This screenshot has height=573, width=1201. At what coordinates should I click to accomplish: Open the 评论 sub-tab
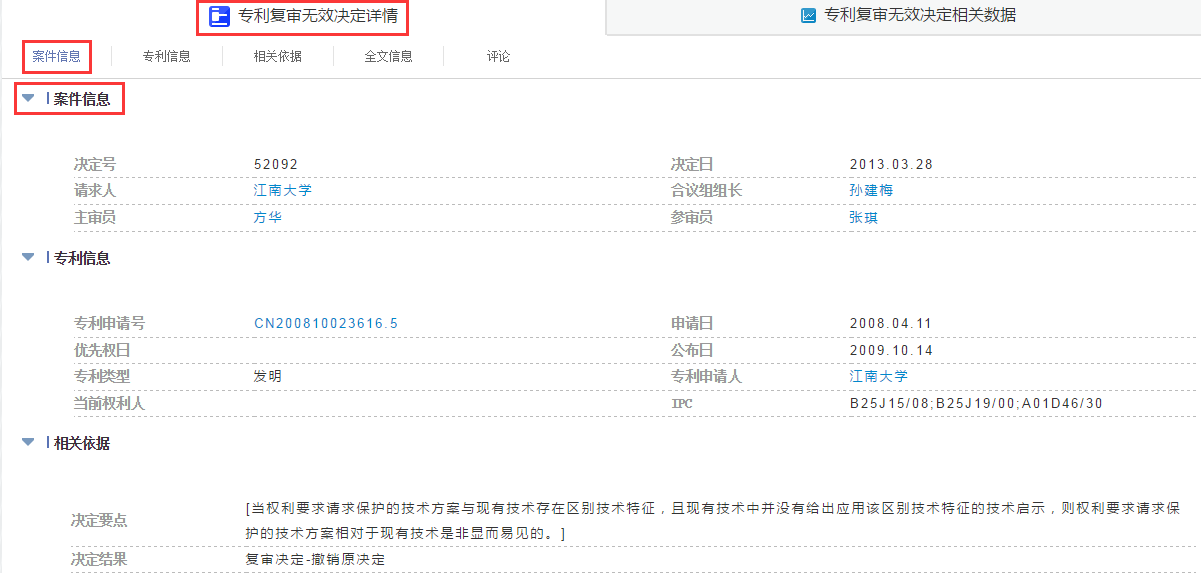click(x=498, y=56)
